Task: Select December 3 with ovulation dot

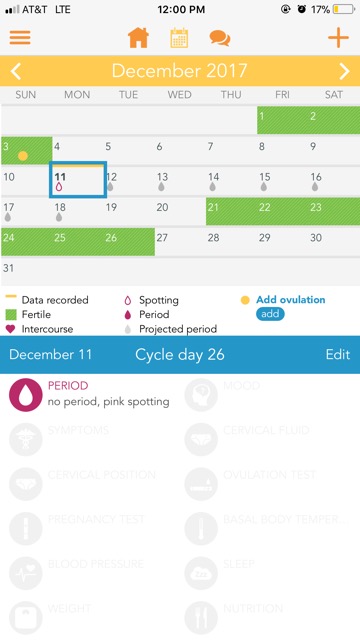Action: coord(27,151)
